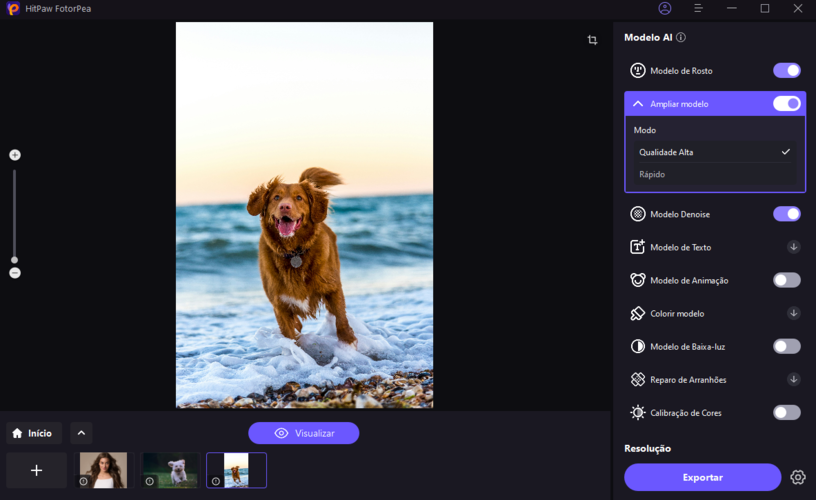Click the Colorir modelo label
Screen dimensions: 816x500
coord(677,313)
